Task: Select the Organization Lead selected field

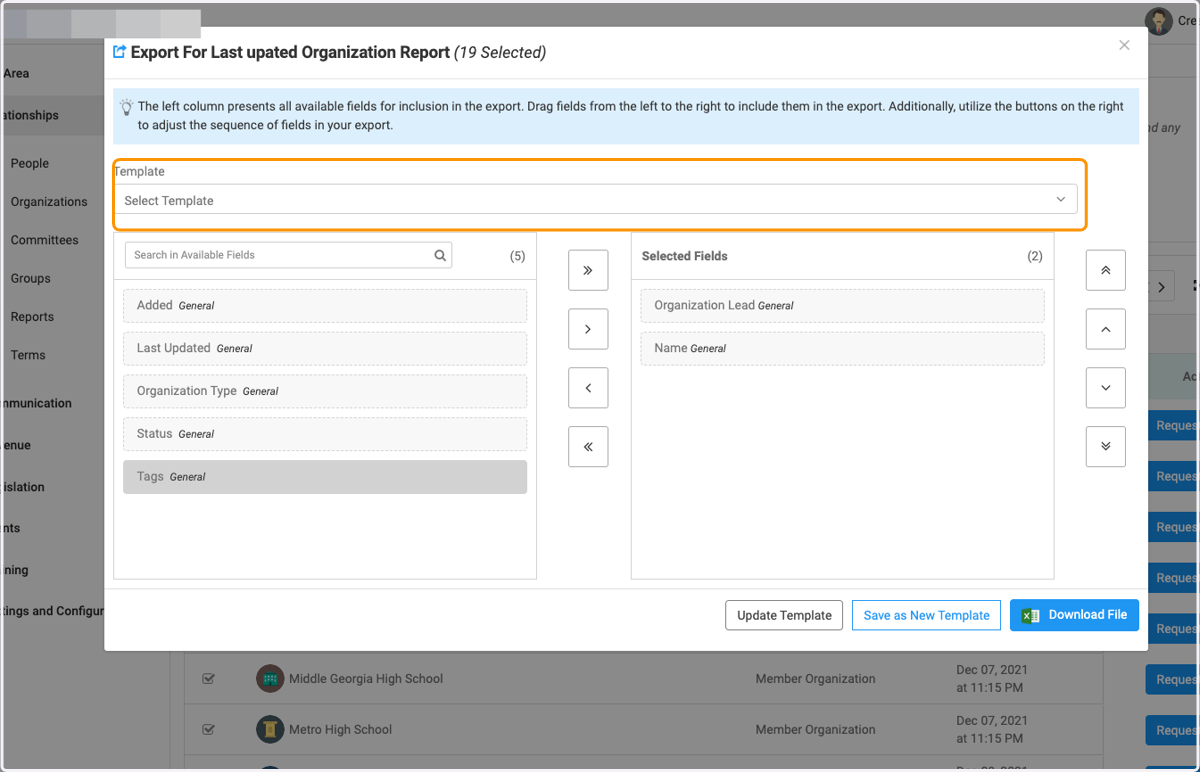Action: click(842, 305)
